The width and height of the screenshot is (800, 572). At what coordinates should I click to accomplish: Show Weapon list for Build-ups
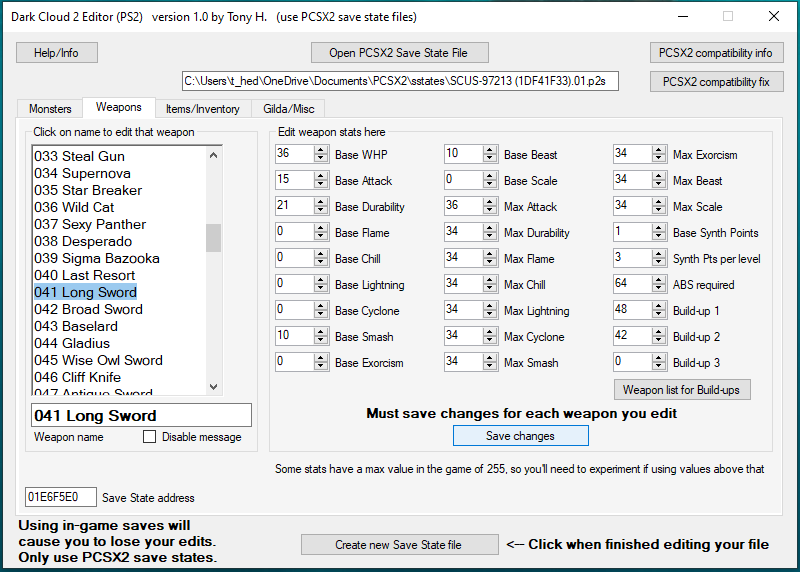pyautogui.click(x=682, y=389)
